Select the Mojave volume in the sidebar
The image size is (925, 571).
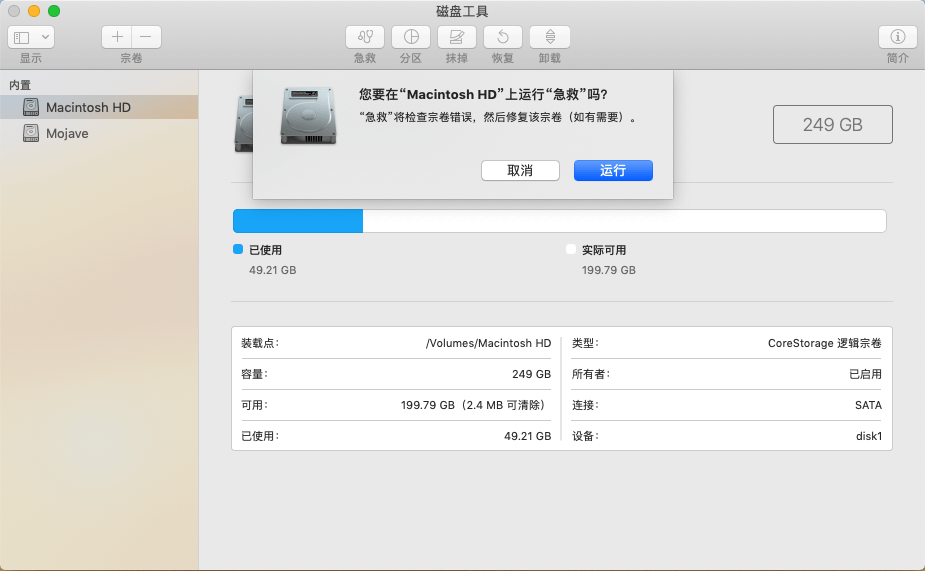99,133
